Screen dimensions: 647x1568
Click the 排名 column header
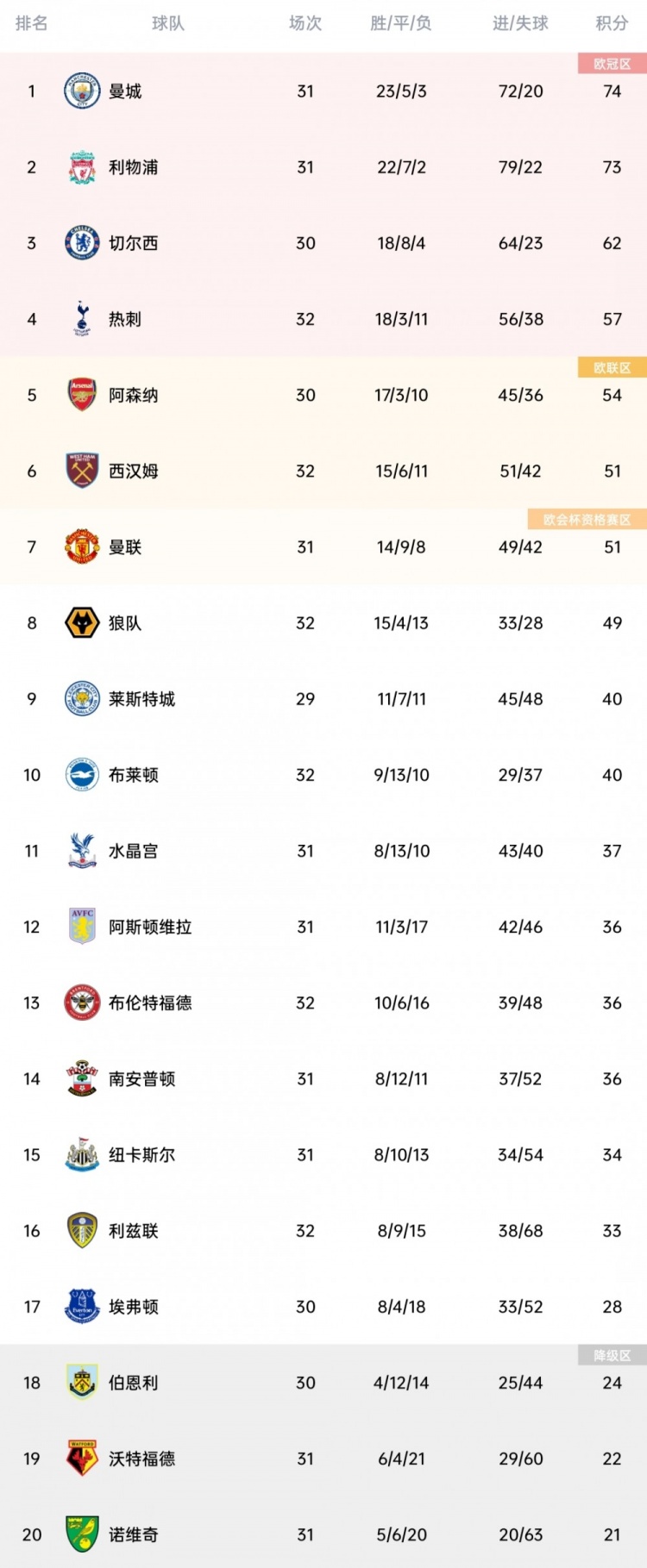[x=32, y=23]
